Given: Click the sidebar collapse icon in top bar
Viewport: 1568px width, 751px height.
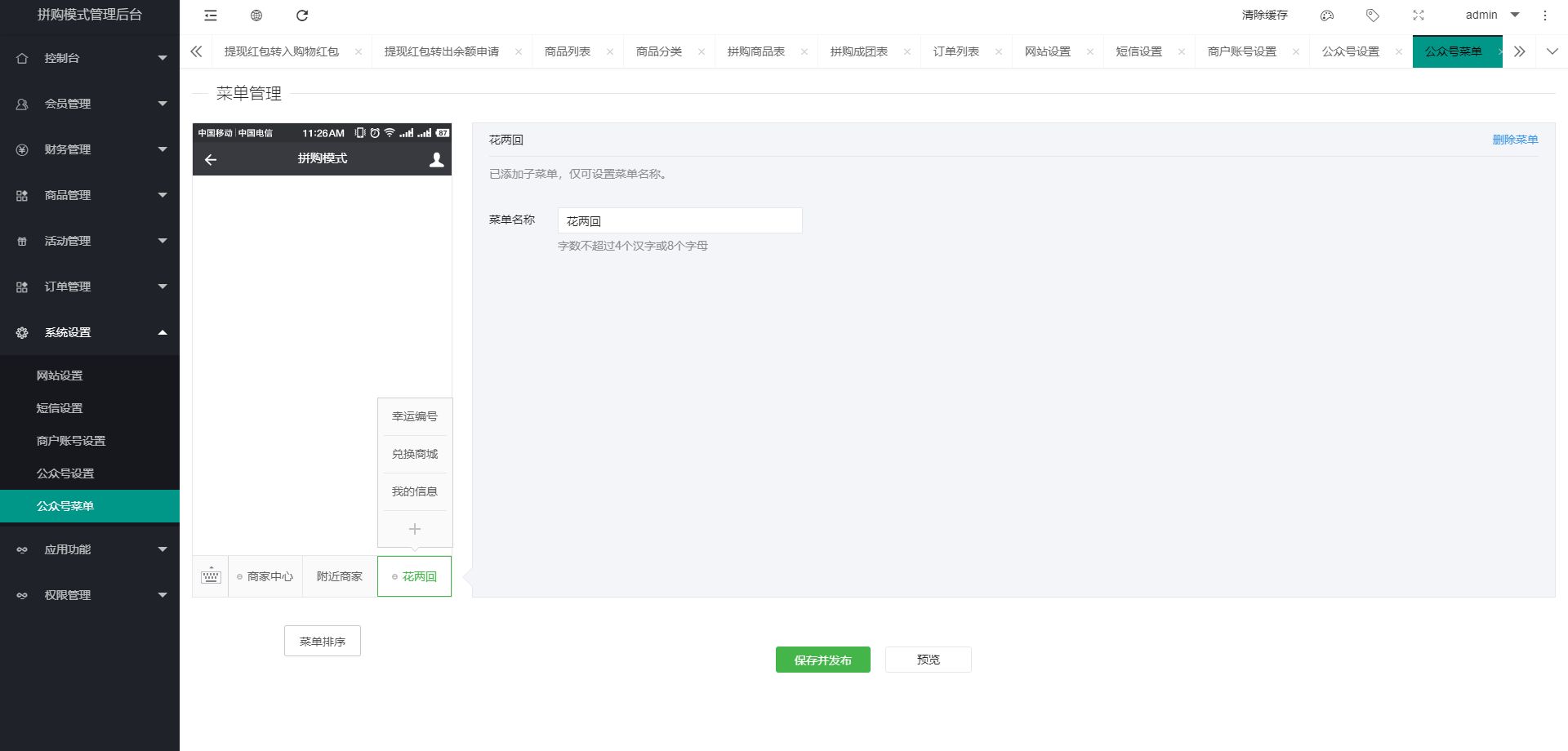Looking at the screenshot, I should coord(211,16).
